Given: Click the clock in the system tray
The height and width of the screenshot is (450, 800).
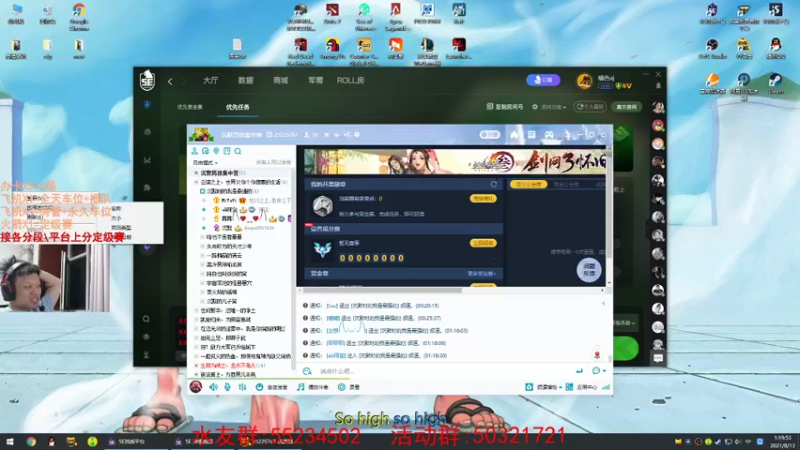Looking at the screenshot, I should click(x=783, y=441).
